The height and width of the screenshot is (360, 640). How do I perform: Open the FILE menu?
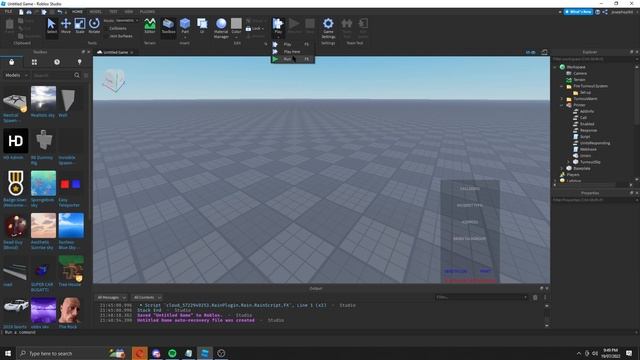tap(8, 12)
